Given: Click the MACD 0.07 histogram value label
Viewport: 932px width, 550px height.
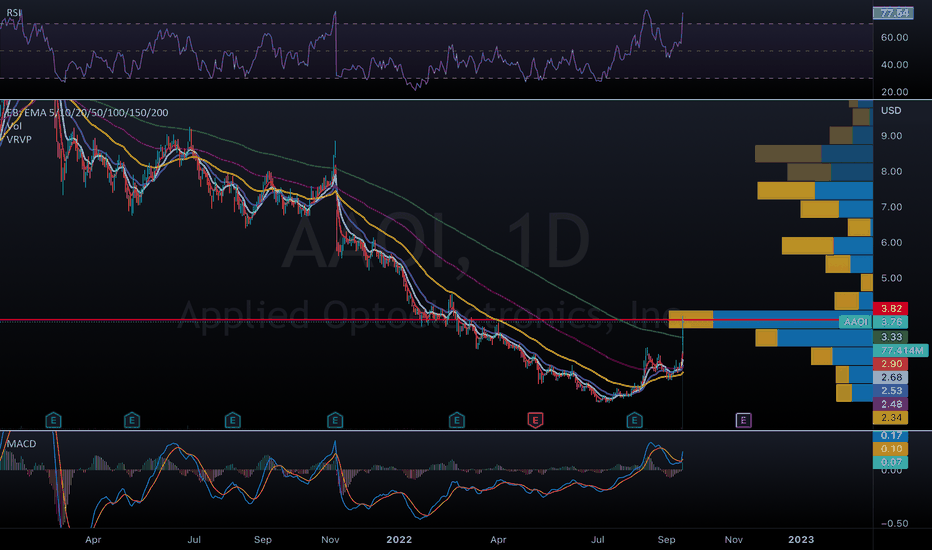Looking at the screenshot, I should [890, 462].
